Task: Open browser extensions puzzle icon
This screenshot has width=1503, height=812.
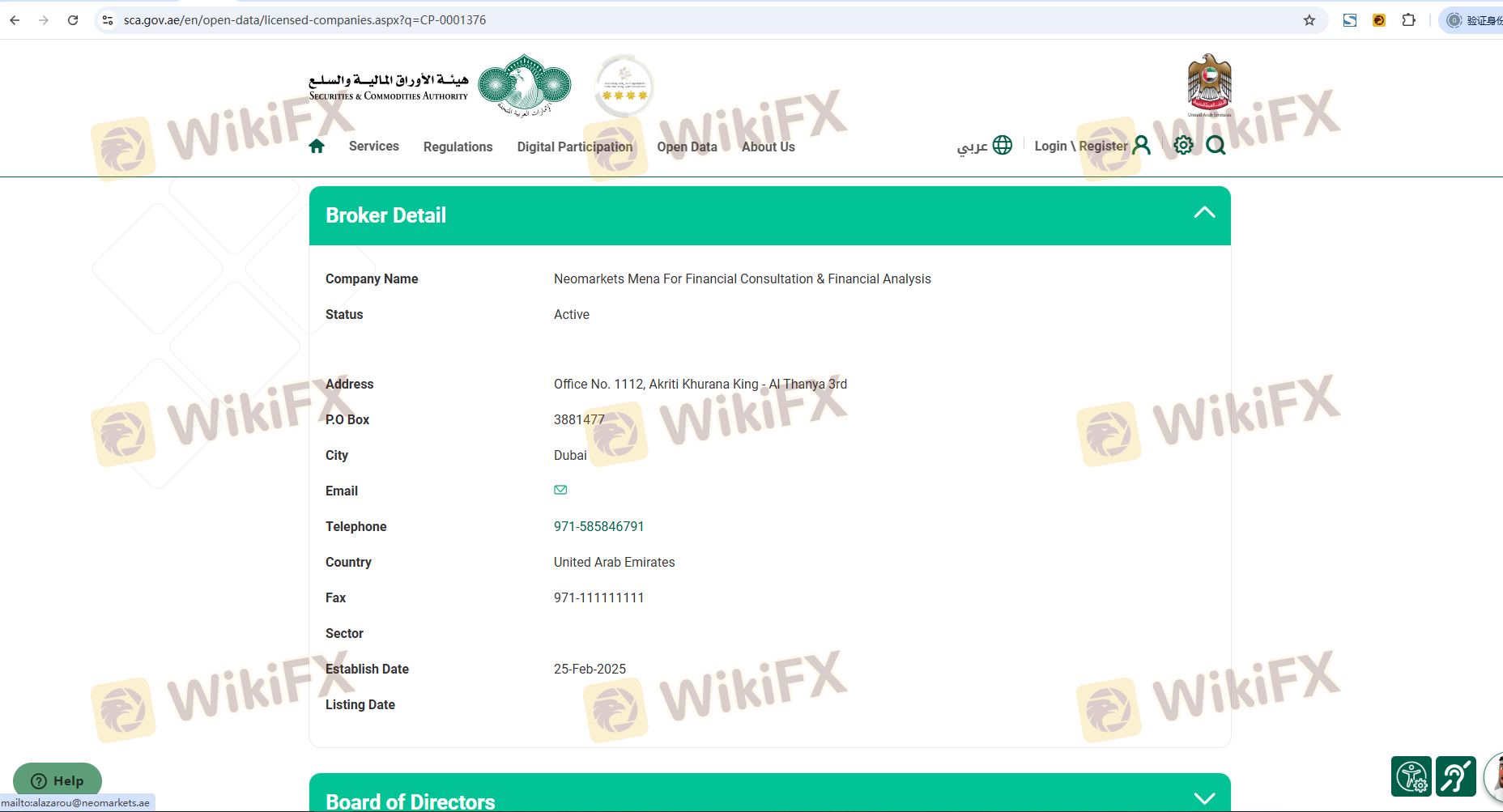Action: point(1409,20)
